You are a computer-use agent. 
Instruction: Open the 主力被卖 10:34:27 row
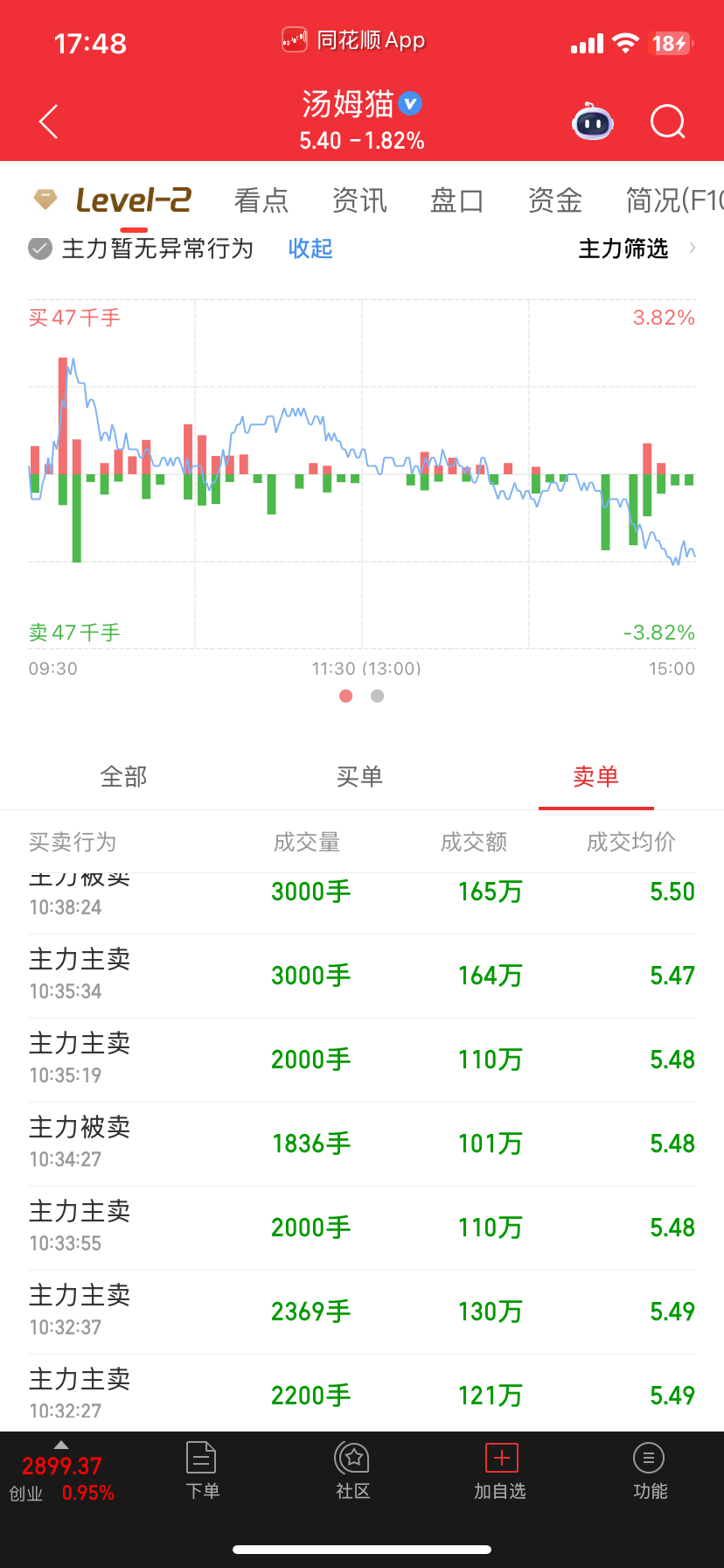point(362,1144)
